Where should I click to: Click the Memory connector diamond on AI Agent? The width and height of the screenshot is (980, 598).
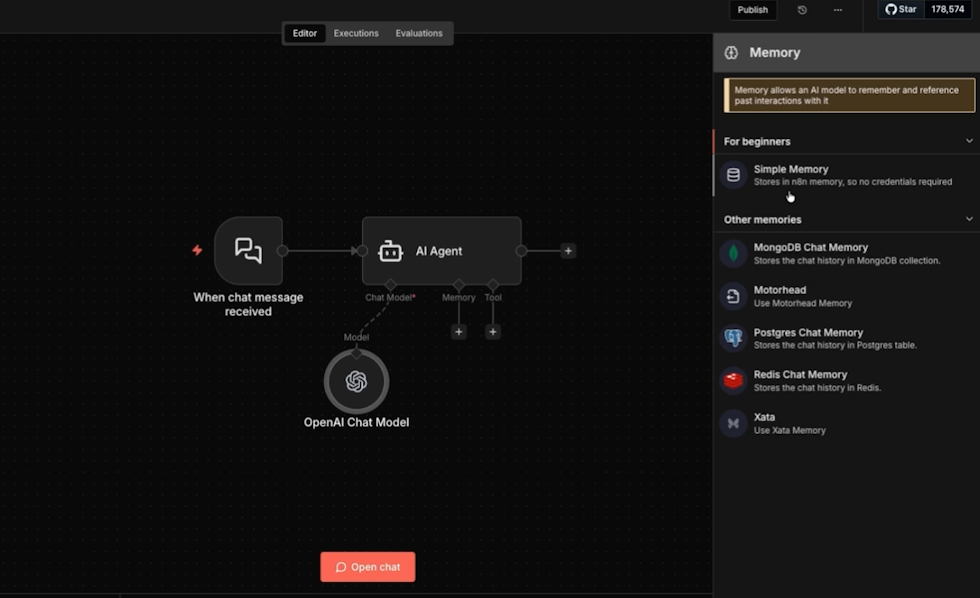(459, 285)
